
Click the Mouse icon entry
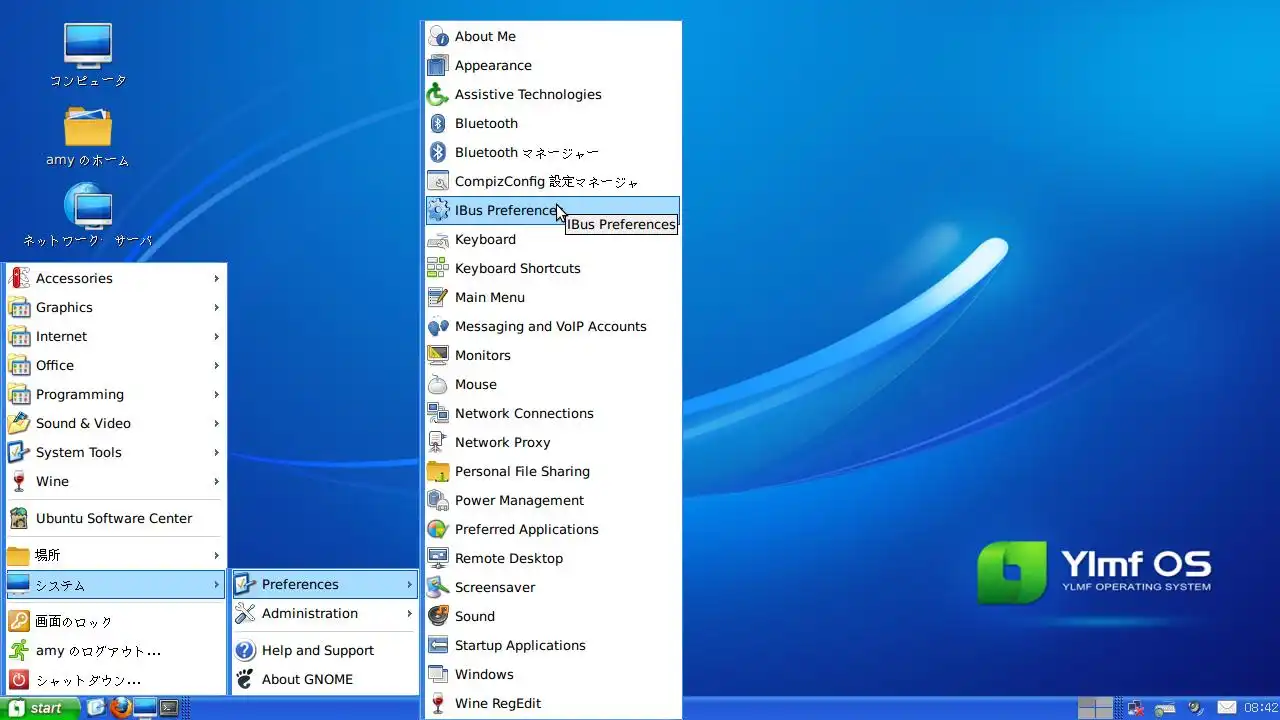tap(438, 384)
